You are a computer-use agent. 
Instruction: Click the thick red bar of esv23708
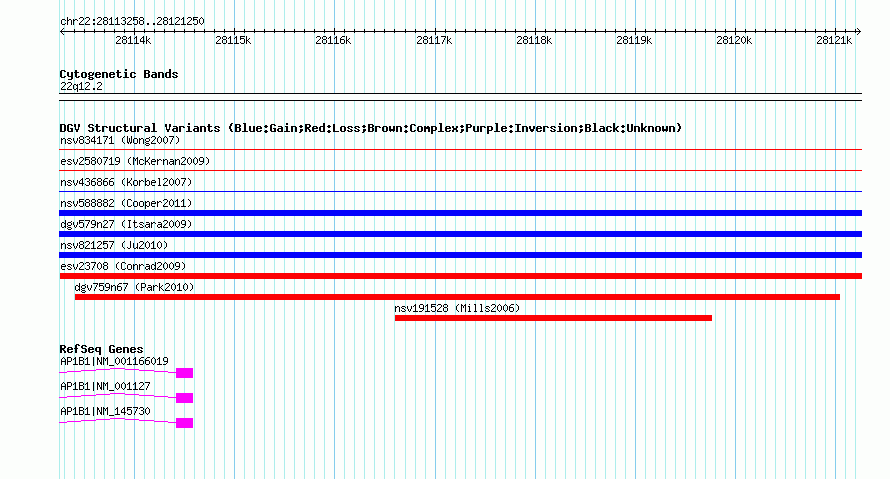coord(460,276)
